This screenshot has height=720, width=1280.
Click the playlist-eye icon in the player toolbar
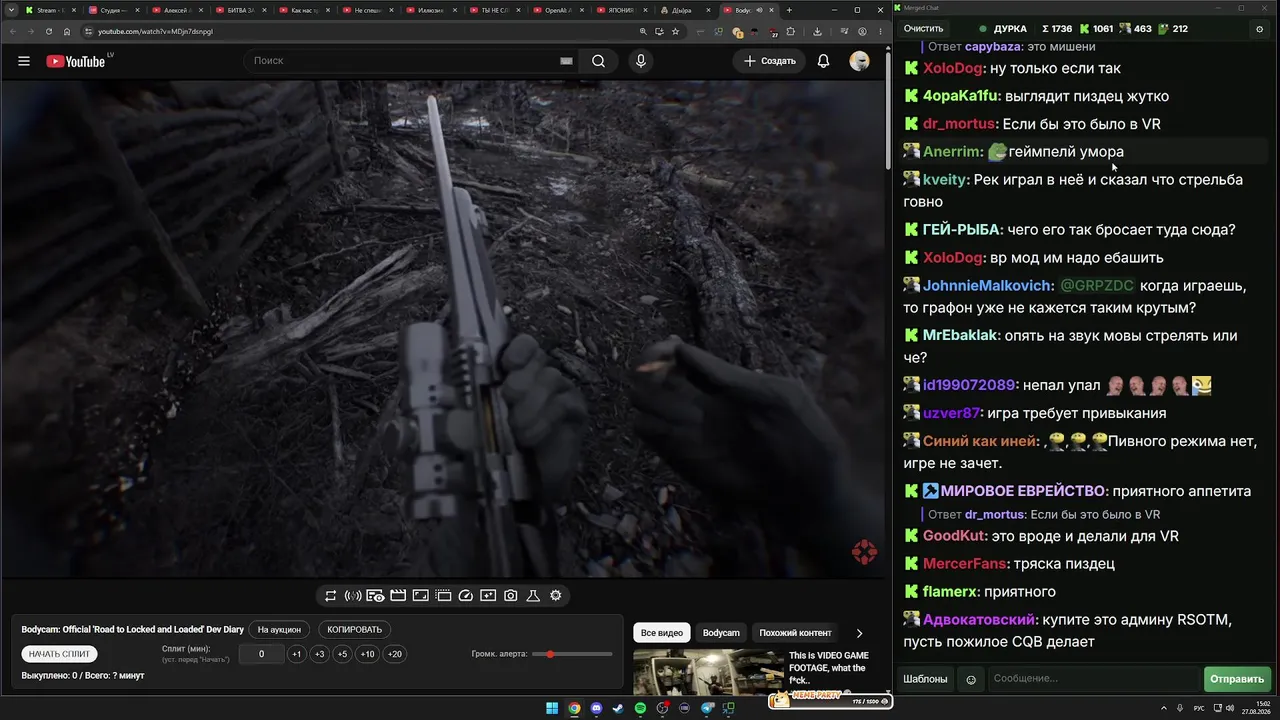(375, 596)
